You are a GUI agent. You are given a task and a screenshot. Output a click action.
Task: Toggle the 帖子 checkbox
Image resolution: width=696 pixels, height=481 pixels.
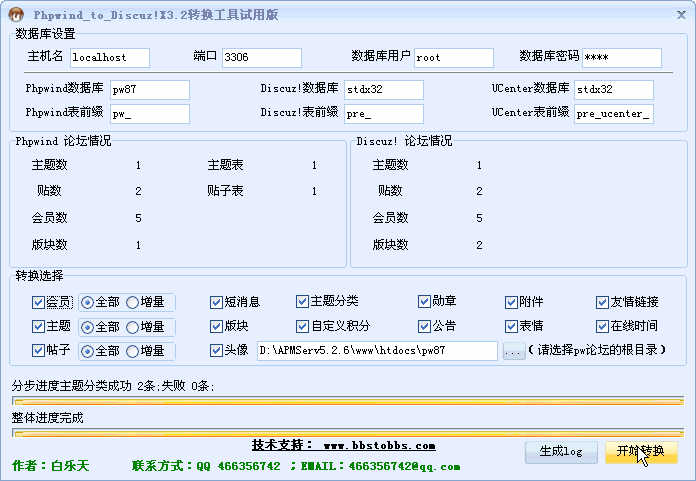click(x=38, y=351)
